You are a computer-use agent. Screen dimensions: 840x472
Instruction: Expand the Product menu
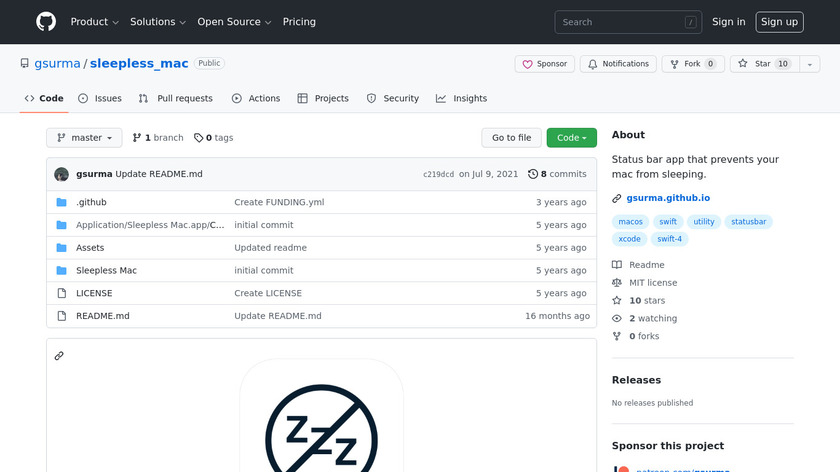pos(95,22)
